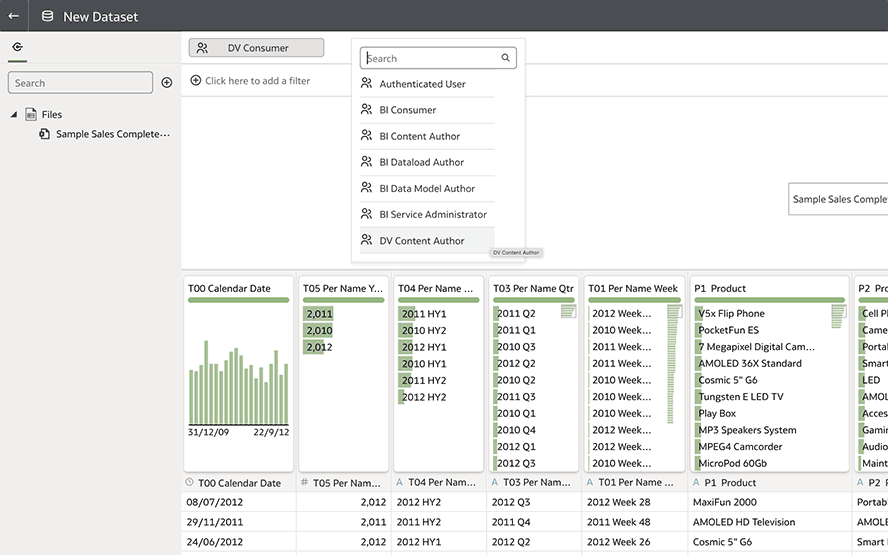
Task: Click the plus icon to add a filter
Action: [x=195, y=81]
